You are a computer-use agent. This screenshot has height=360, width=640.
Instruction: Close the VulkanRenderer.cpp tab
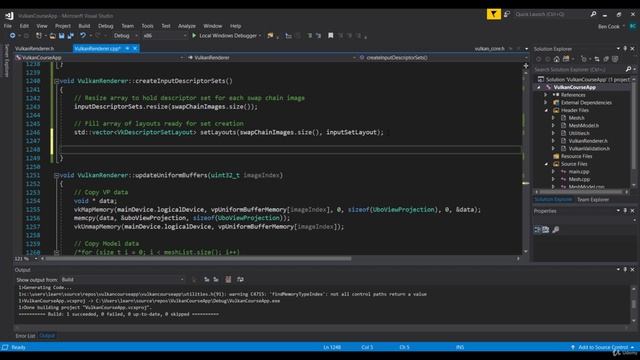tap(135, 49)
